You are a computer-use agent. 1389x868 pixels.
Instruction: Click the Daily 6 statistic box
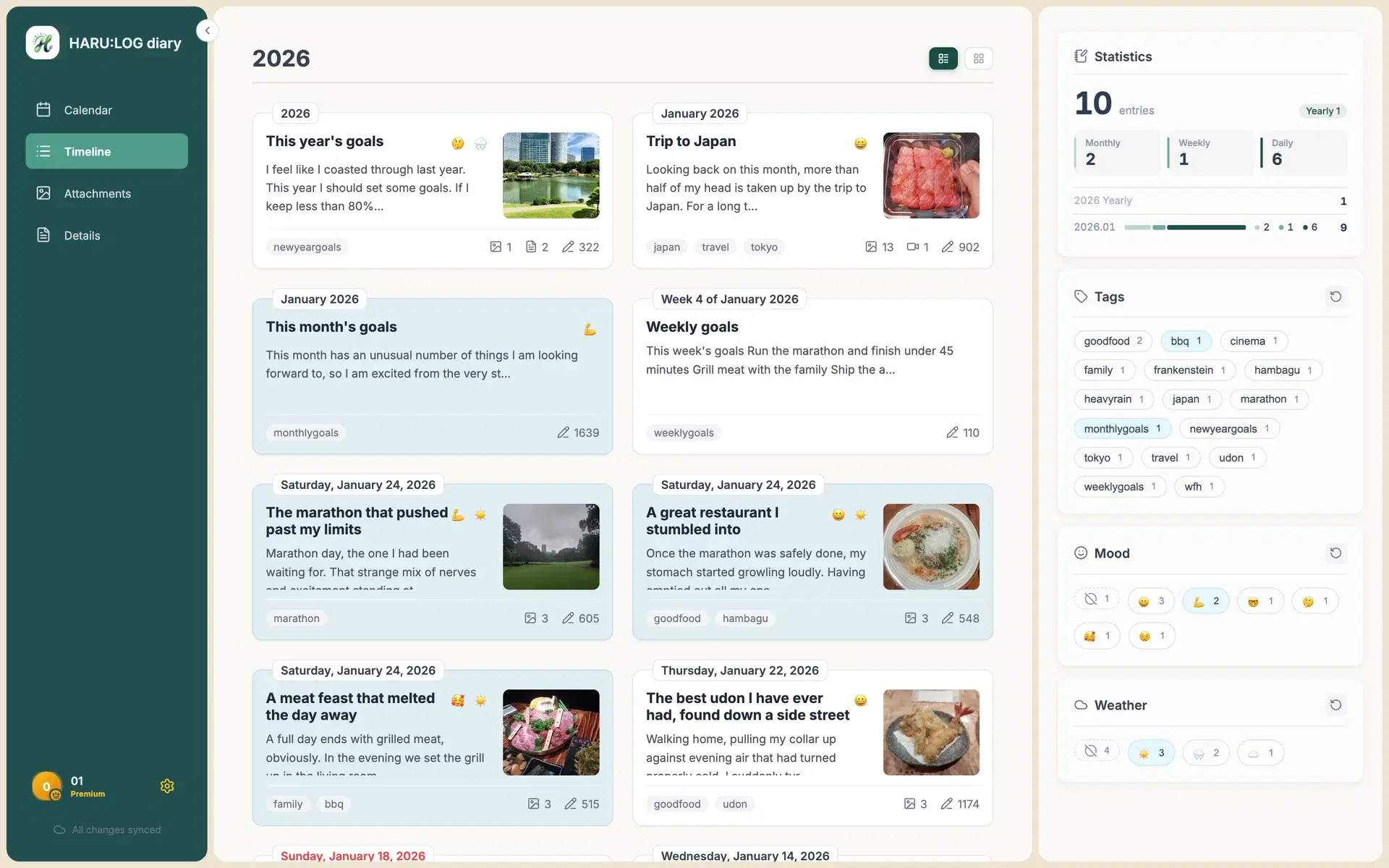(x=1304, y=153)
